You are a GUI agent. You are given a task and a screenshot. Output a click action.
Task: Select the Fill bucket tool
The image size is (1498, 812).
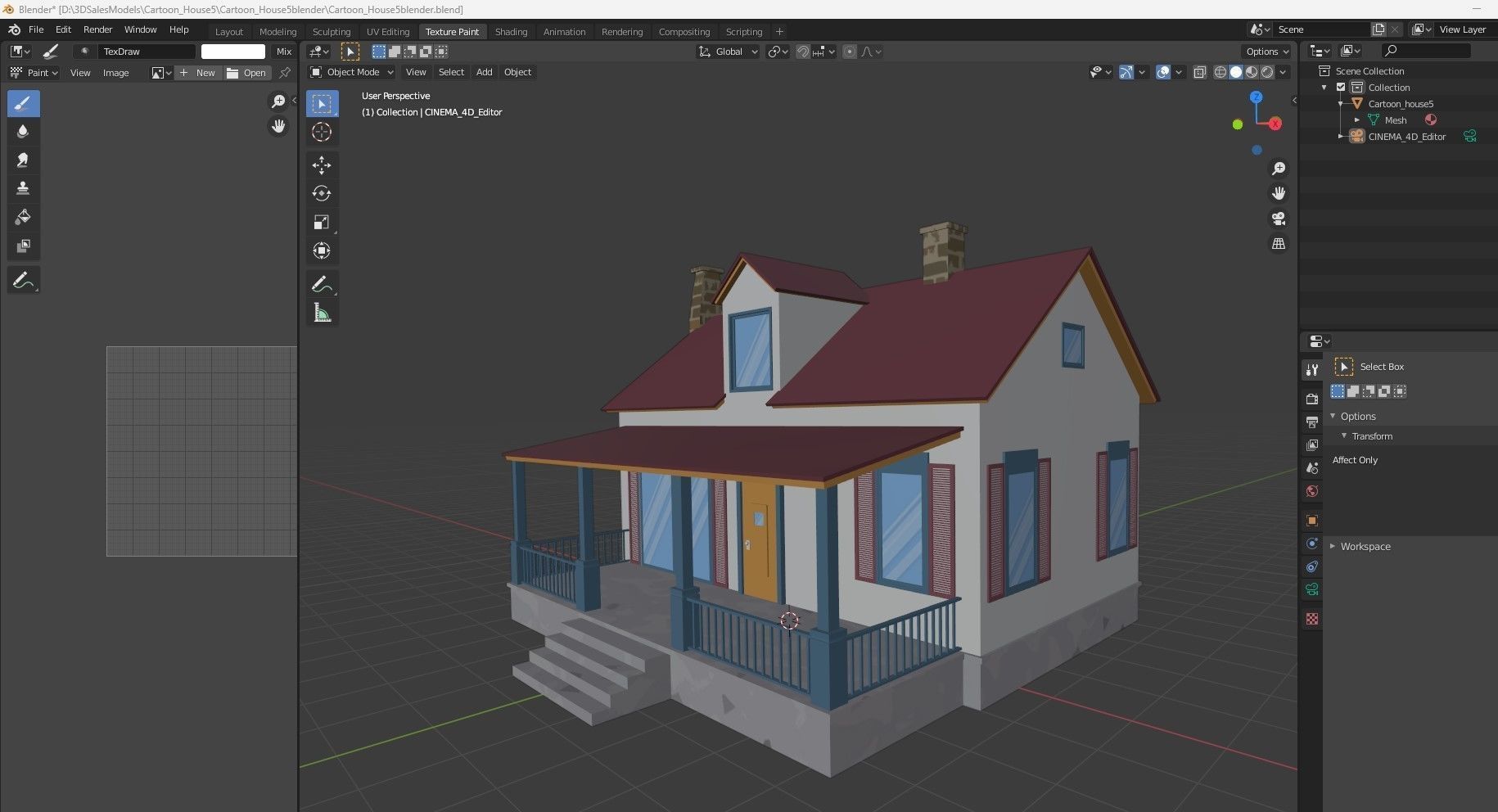pyautogui.click(x=23, y=218)
